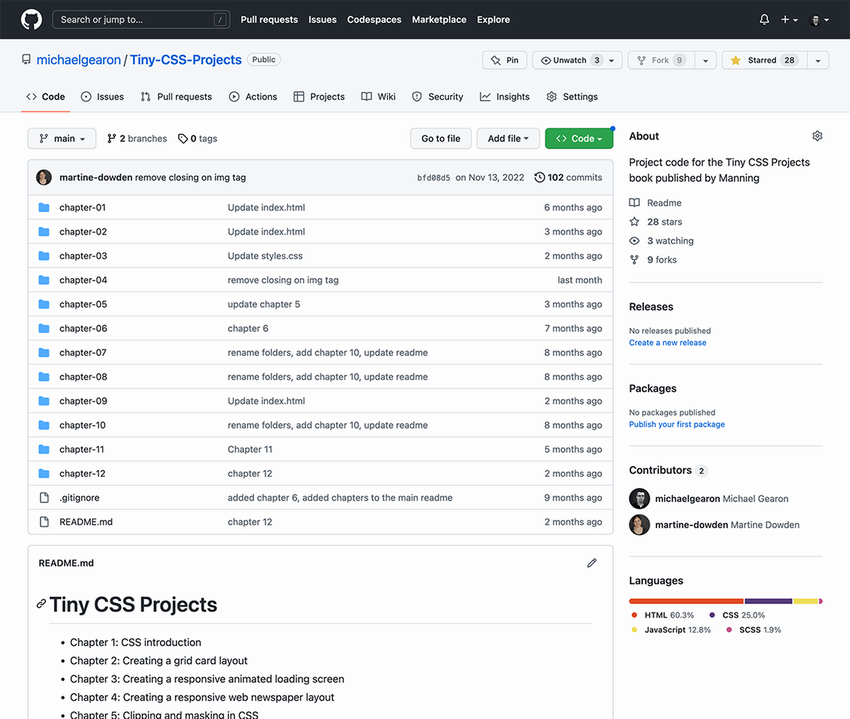Expand the main branch dropdown
The image size is (850, 719).
click(x=62, y=139)
